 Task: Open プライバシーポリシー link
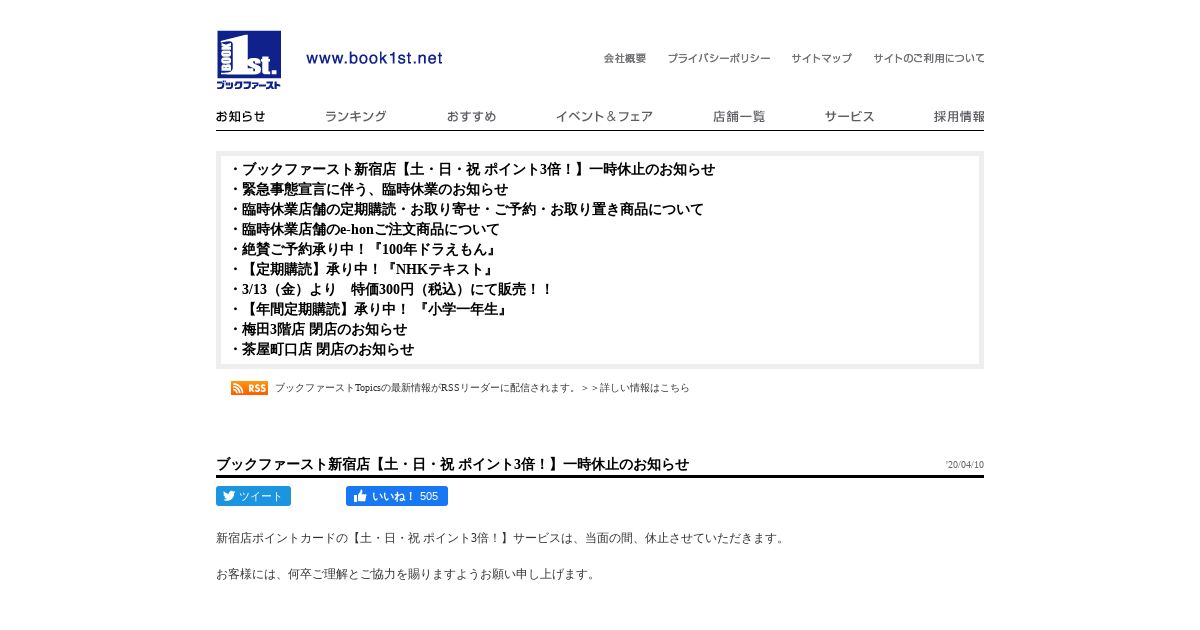click(719, 59)
